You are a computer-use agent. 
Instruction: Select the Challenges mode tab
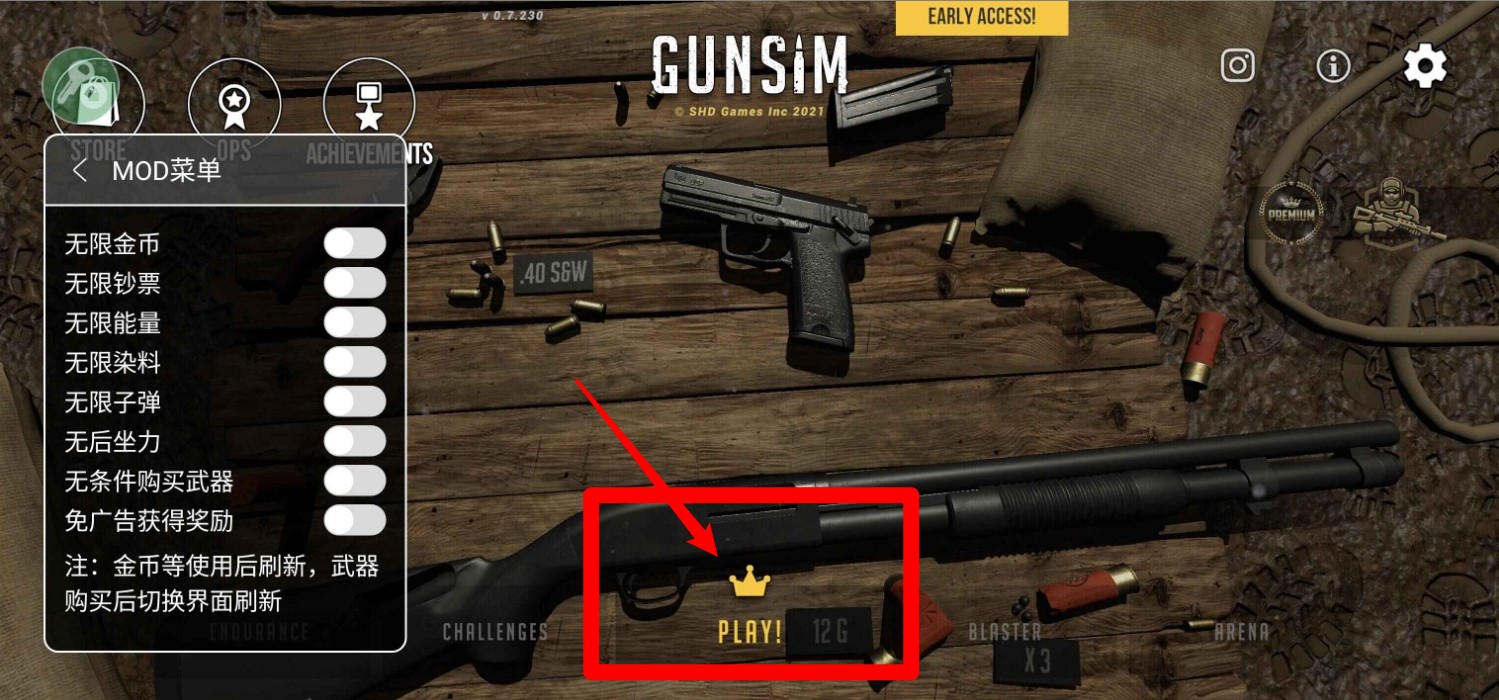pyautogui.click(x=496, y=632)
